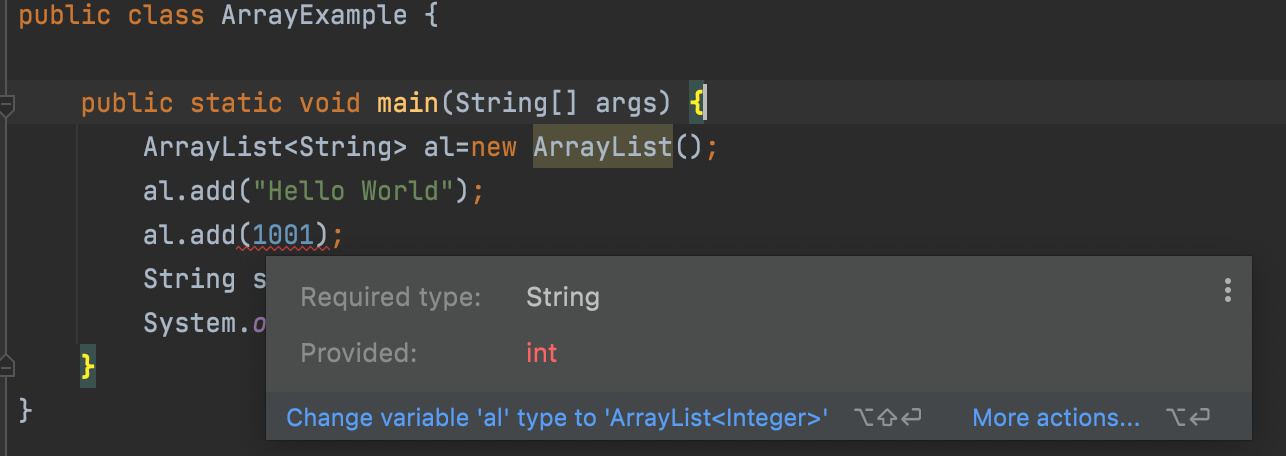Click the red 'int' provided type

(x=541, y=353)
